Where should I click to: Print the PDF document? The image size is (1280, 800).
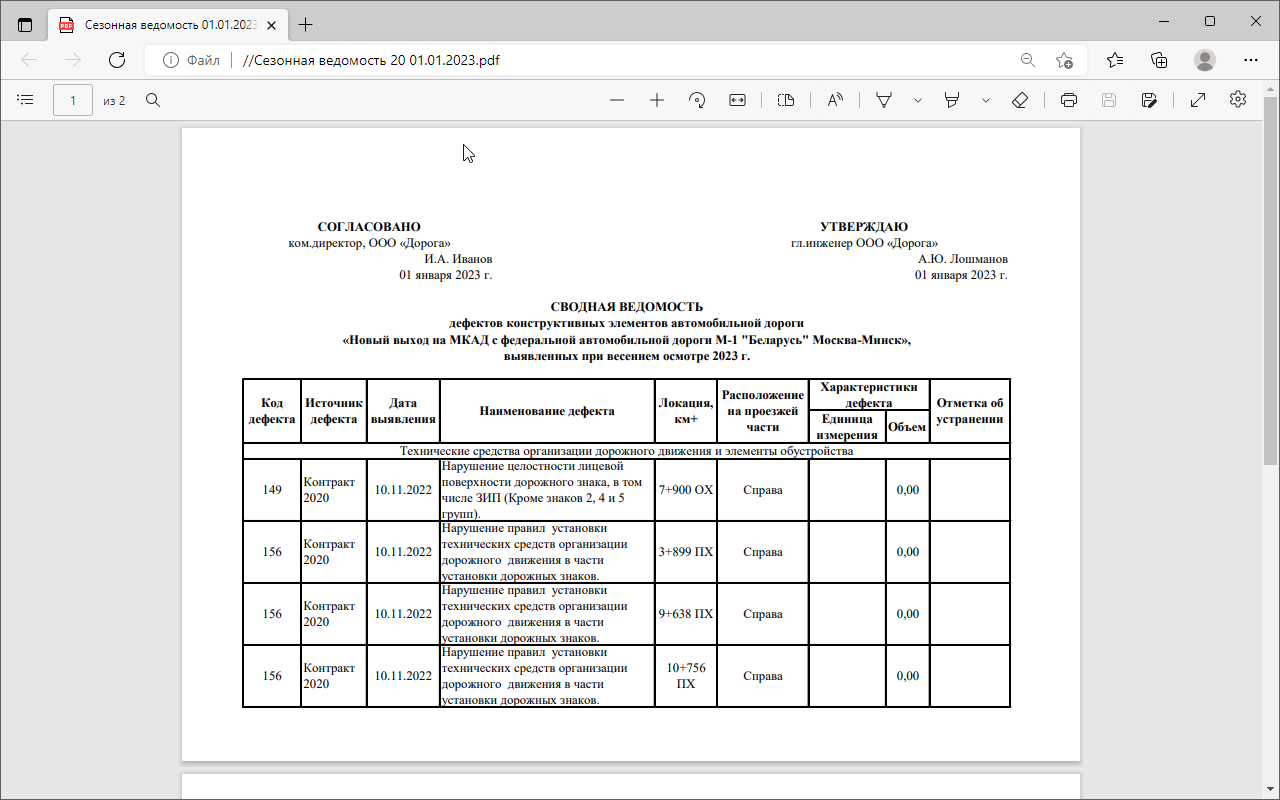pos(1069,100)
